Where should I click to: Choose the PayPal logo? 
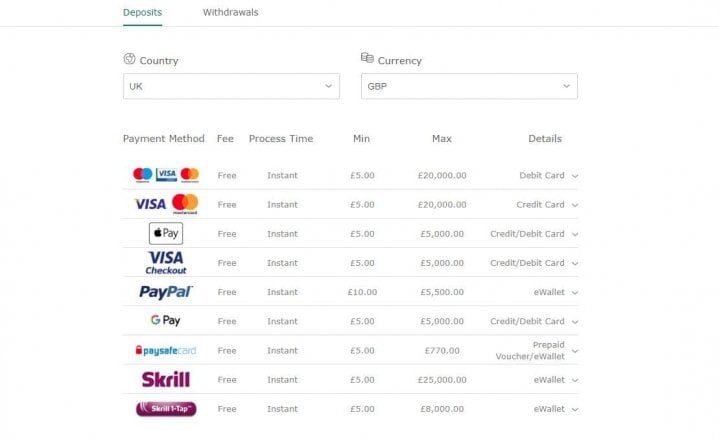[x=166, y=292]
